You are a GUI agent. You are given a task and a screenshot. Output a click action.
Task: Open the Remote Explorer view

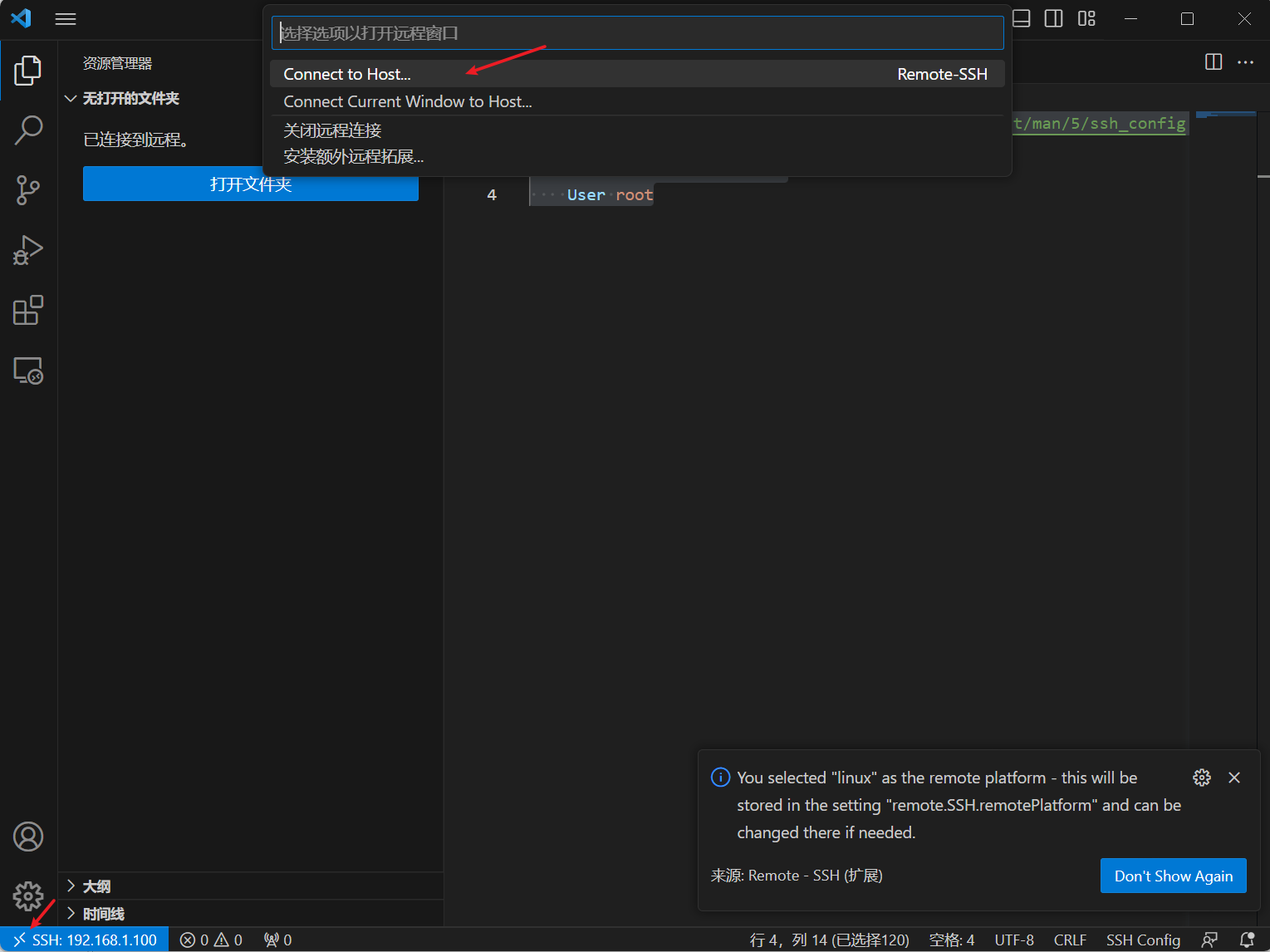click(x=28, y=370)
